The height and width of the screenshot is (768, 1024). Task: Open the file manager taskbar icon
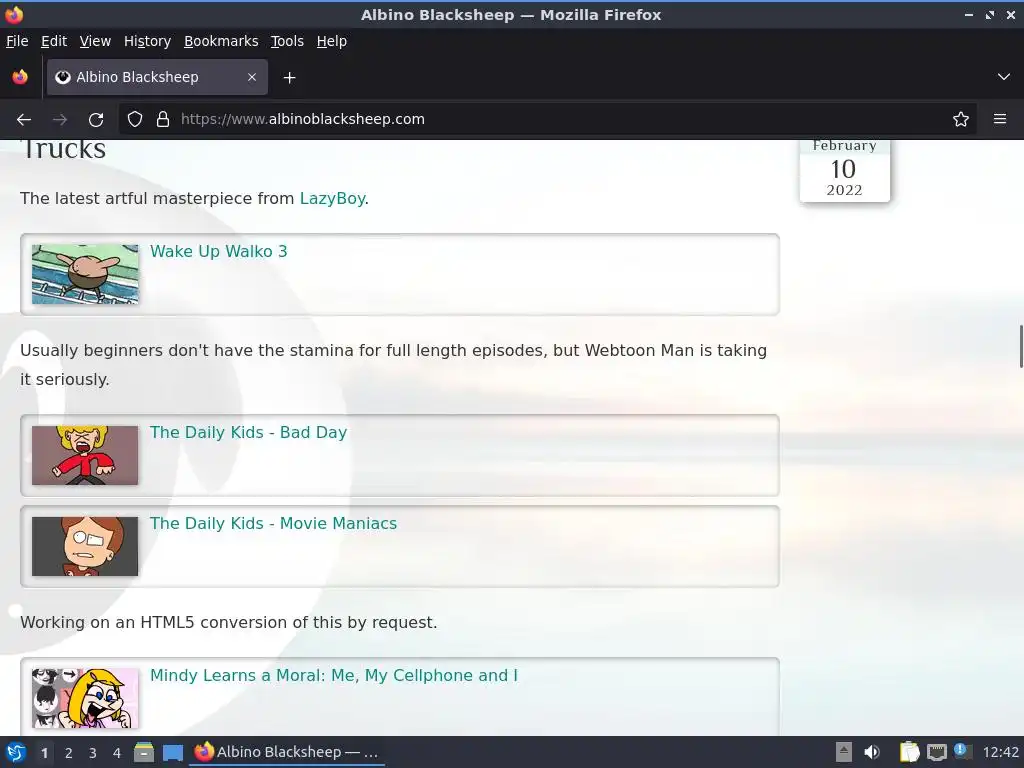[144, 752]
